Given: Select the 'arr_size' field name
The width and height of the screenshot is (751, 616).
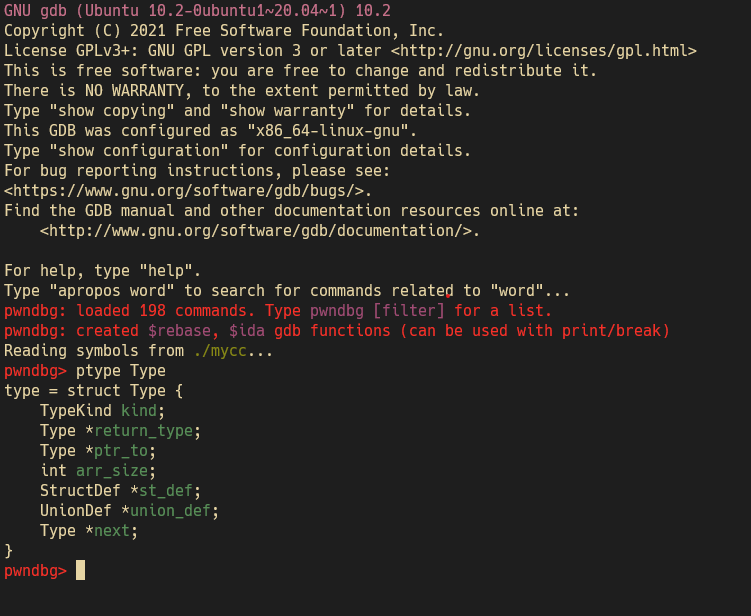Looking at the screenshot, I should pos(112,471).
